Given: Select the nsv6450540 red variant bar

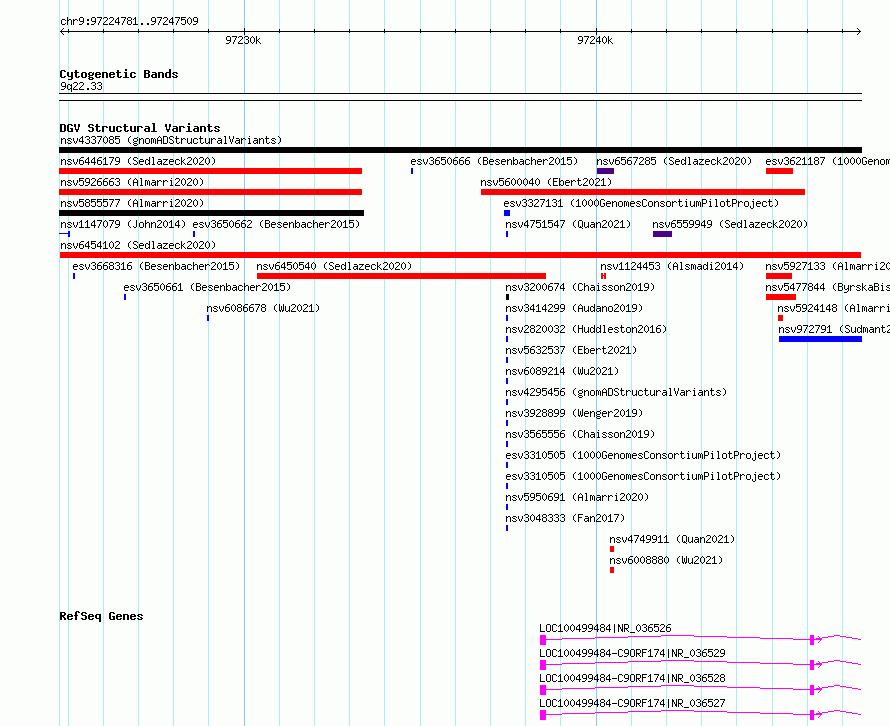Looking at the screenshot, I should 401,276.
